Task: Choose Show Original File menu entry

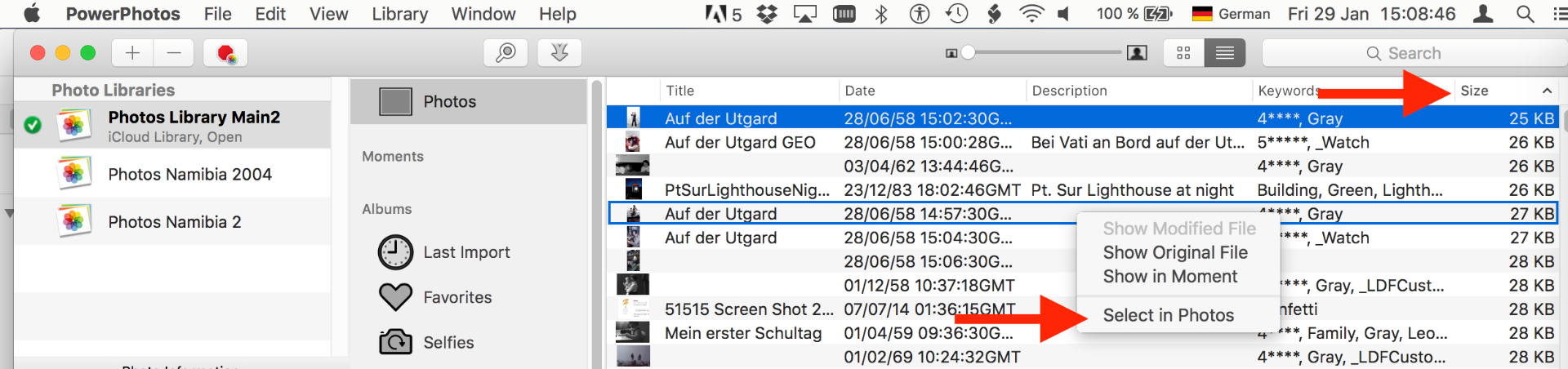Action: (x=1174, y=252)
